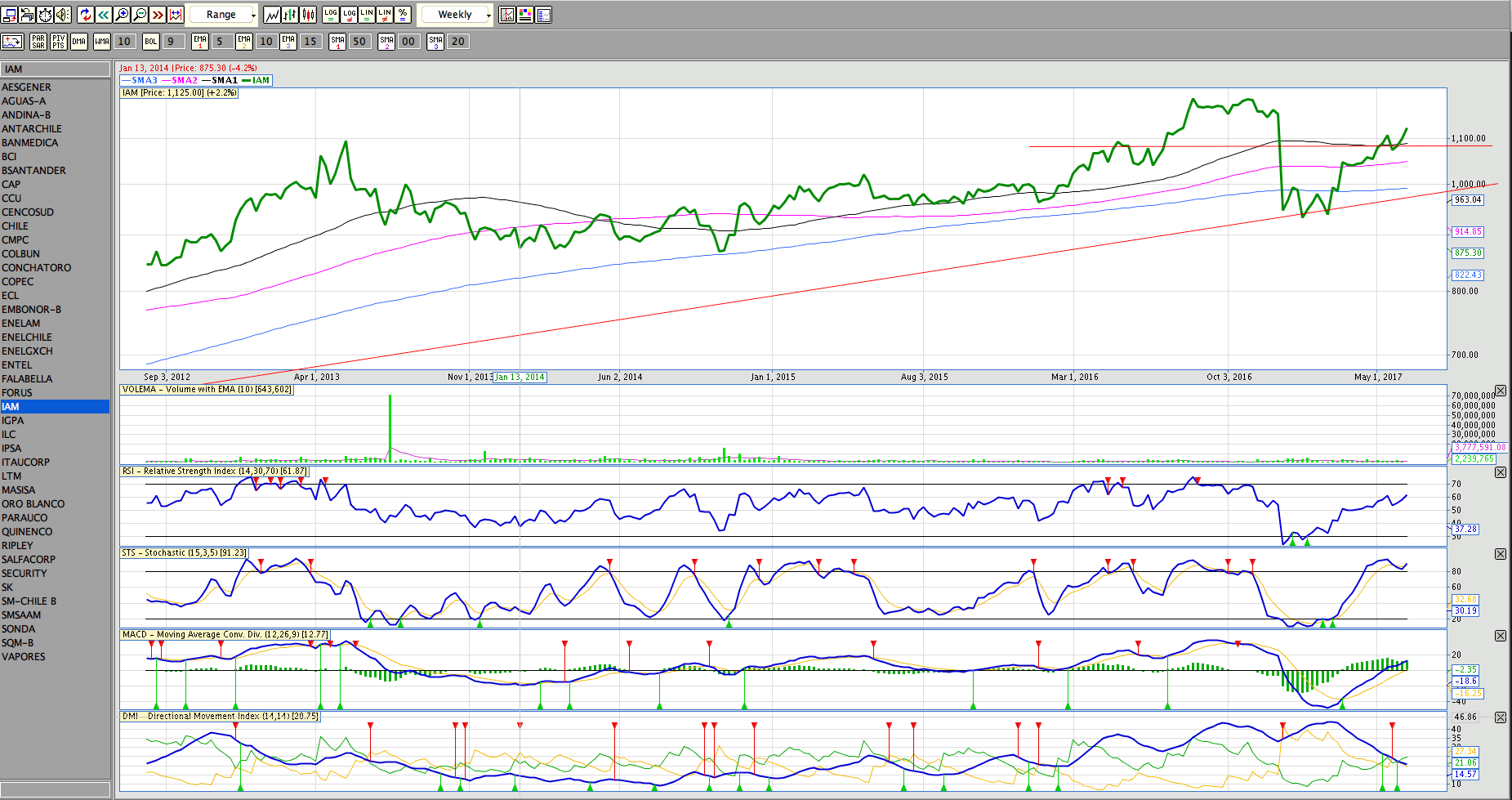
Task: Click the SMA 1 period field showing 50
Action: (x=359, y=42)
